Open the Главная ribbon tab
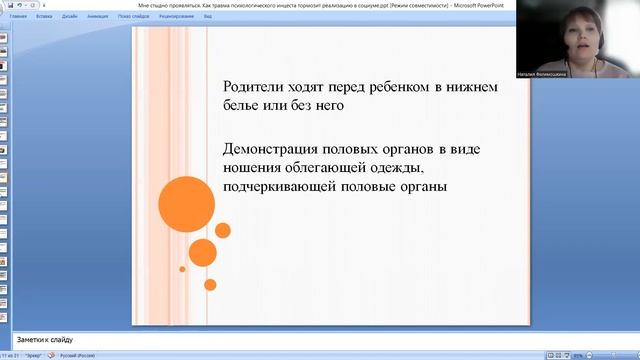 (x=18, y=16)
